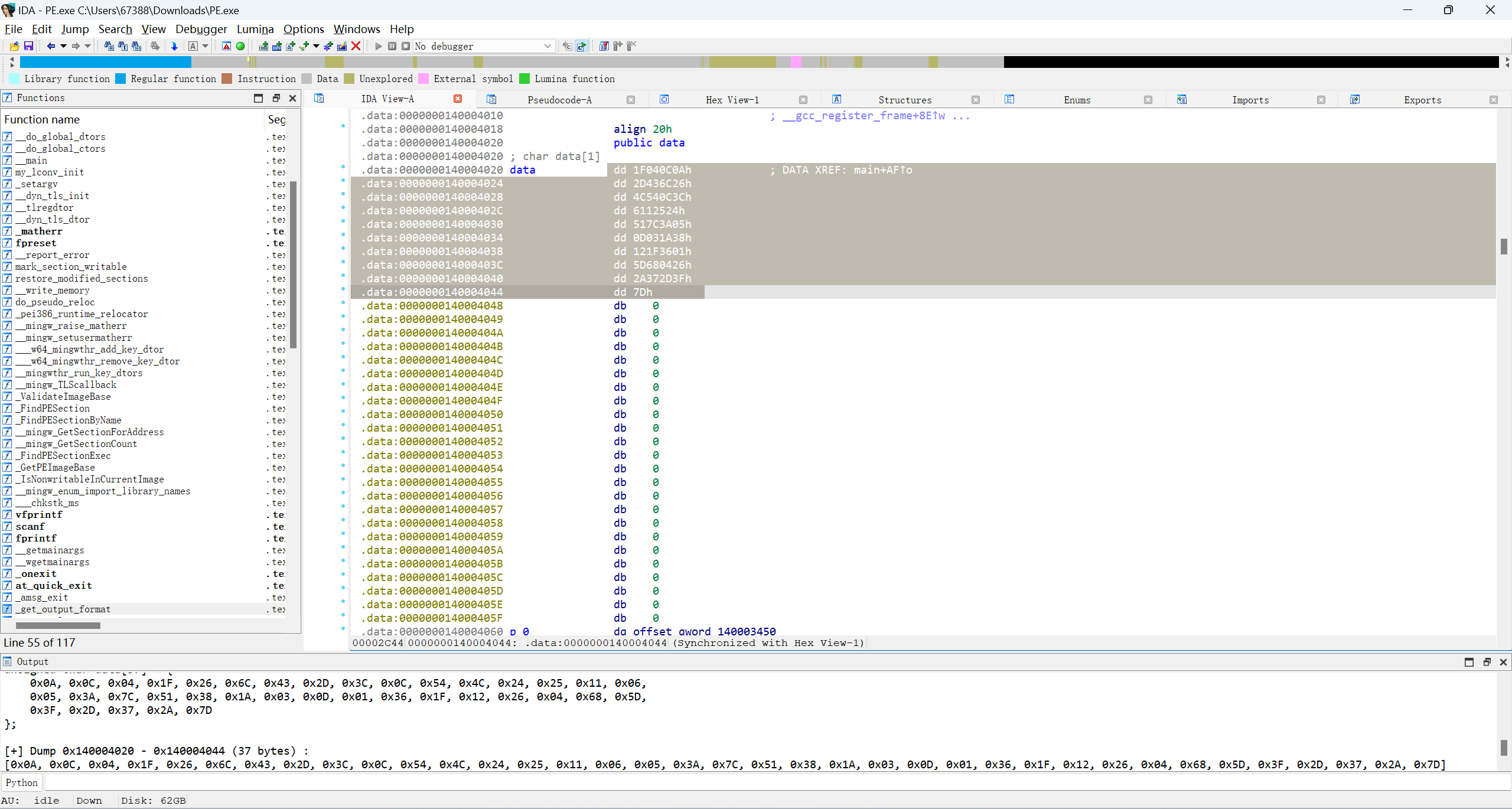
Task: Click the Lumina function green swatch
Action: (524, 79)
